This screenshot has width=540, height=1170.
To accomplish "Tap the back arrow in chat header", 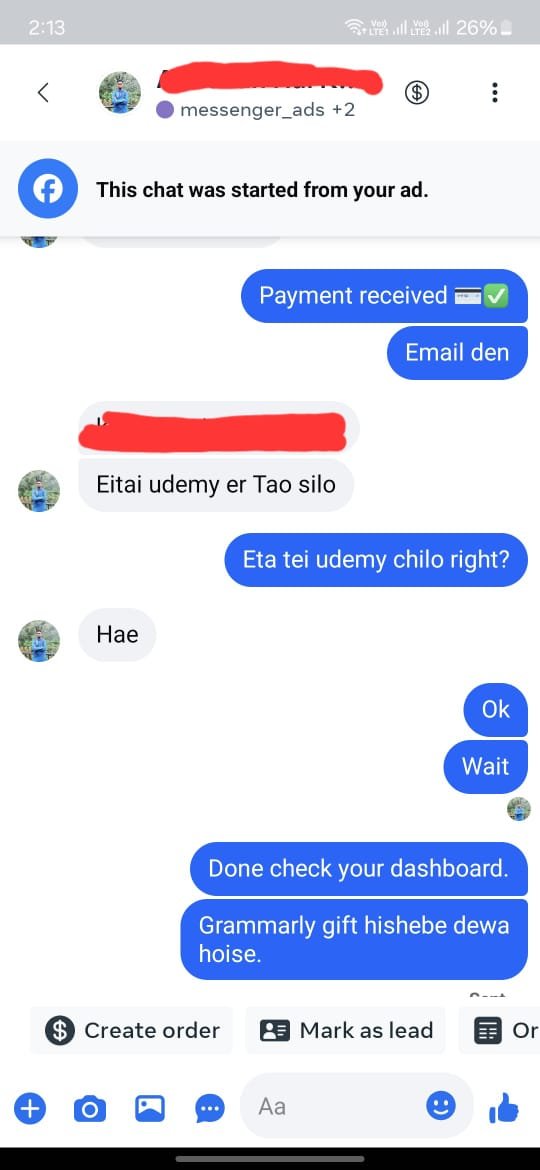I will click(43, 93).
